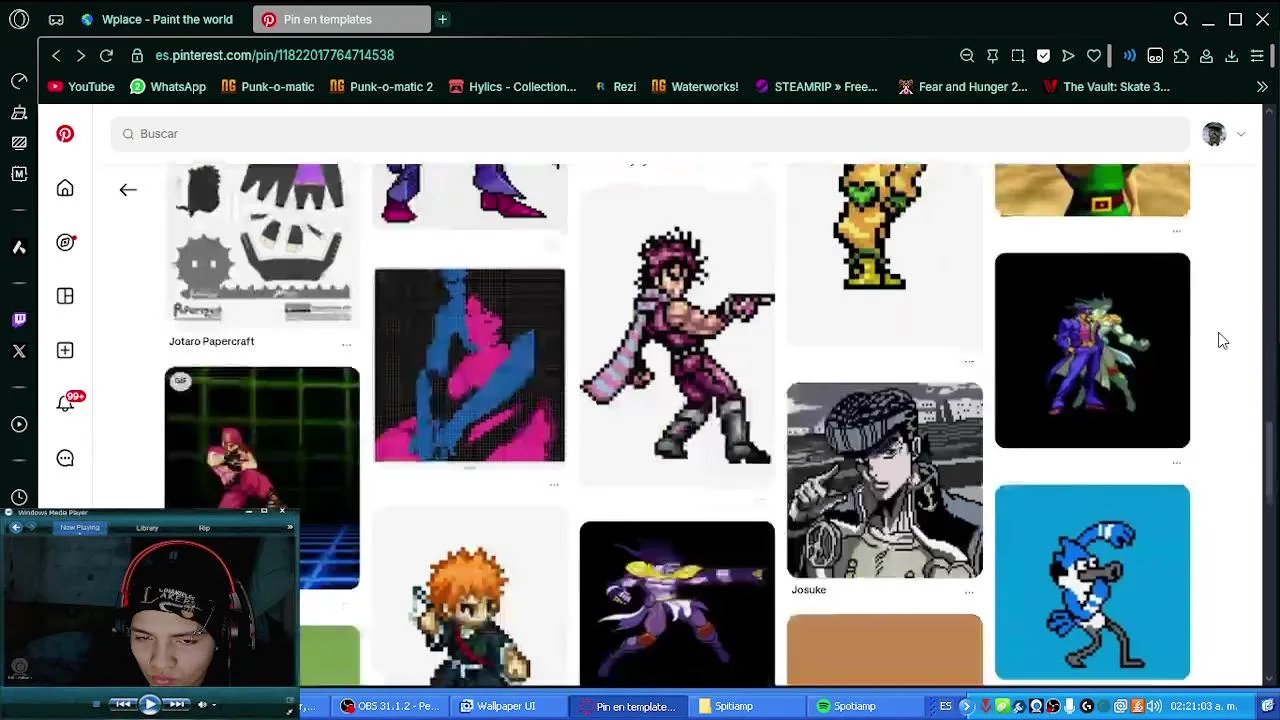Expand hidden system tray icons arrow
This screenshot has width=1280, height=720.
966,706
